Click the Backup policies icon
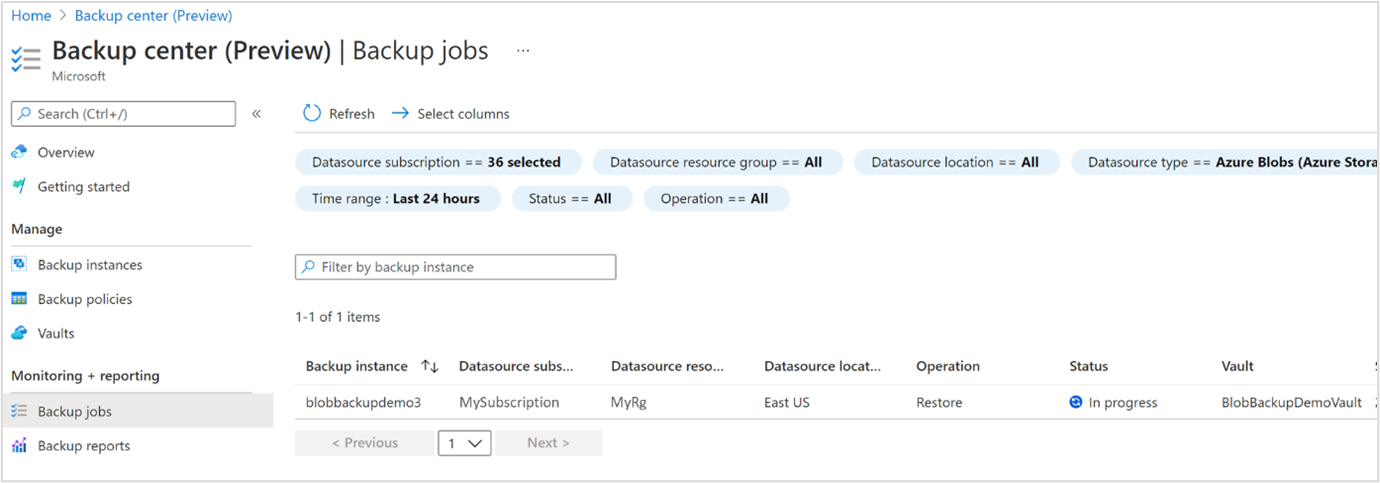This screenshot has height=483, width=1380. [x=19, y=299]
